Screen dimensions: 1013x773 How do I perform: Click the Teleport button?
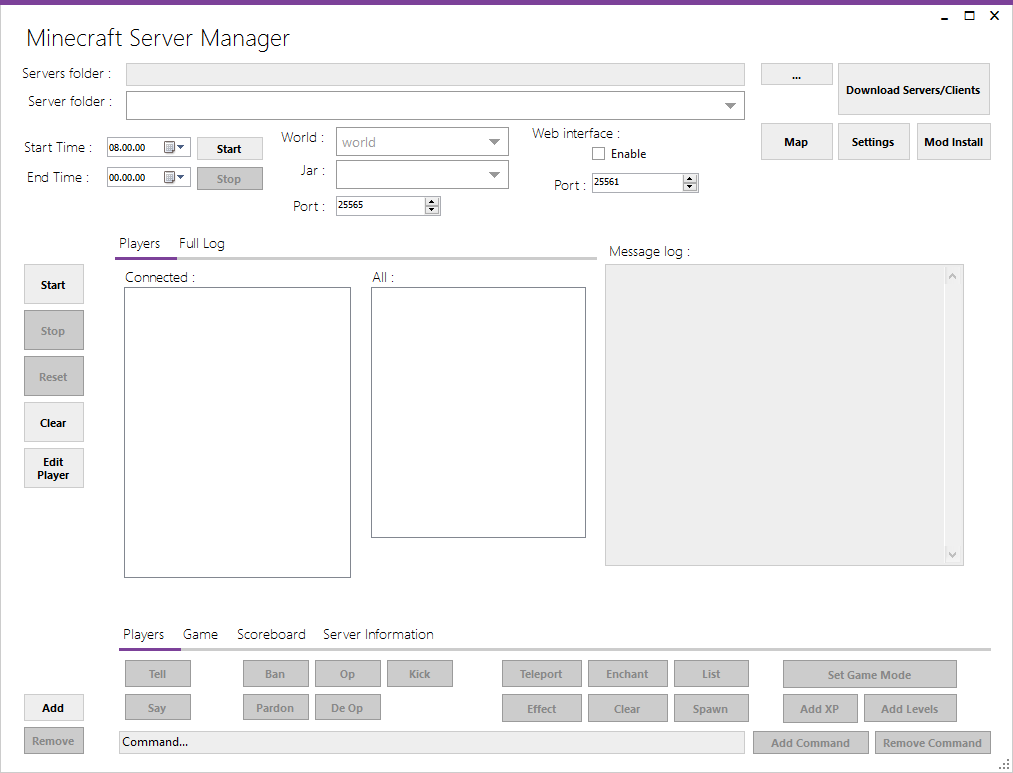pyautogui.click(x=542, y=674)
